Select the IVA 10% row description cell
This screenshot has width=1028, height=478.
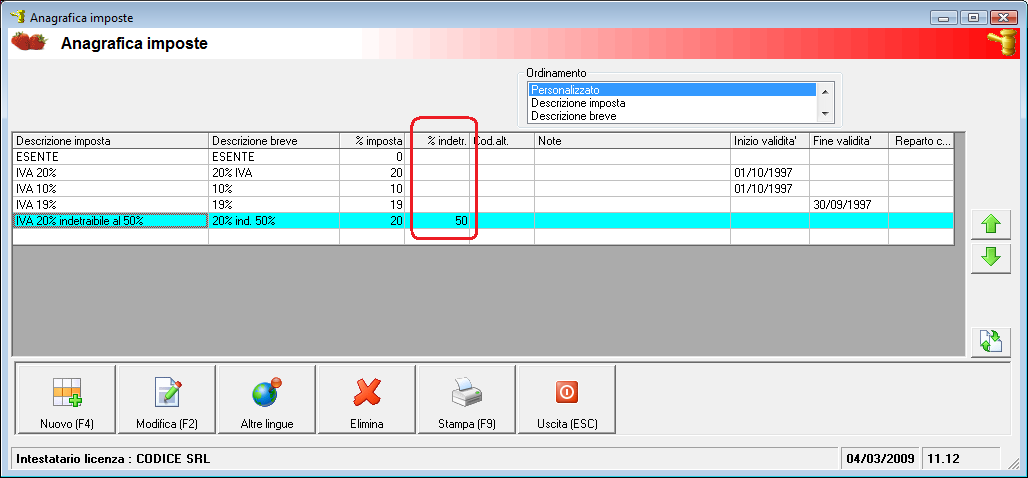click(111, 189)
